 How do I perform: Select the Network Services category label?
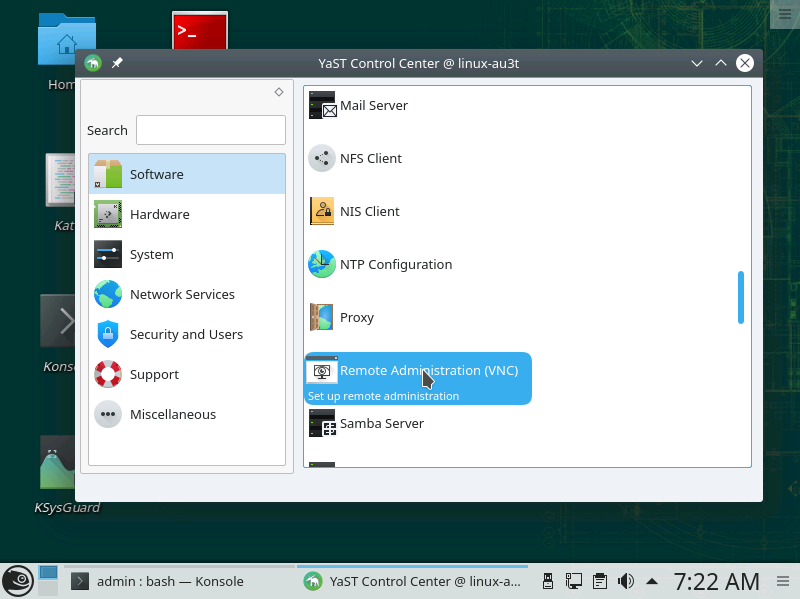tap(182, 294)
